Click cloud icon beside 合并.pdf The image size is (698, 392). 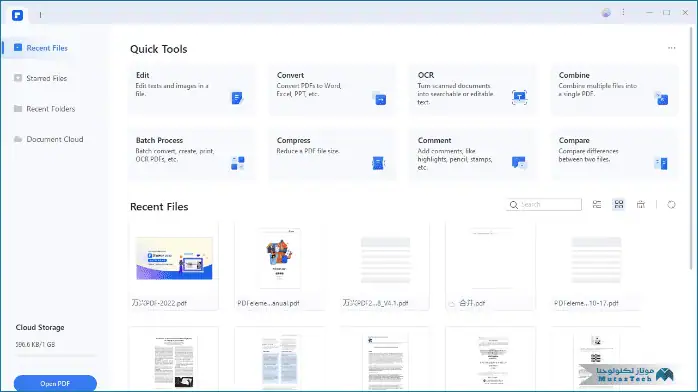451,304
